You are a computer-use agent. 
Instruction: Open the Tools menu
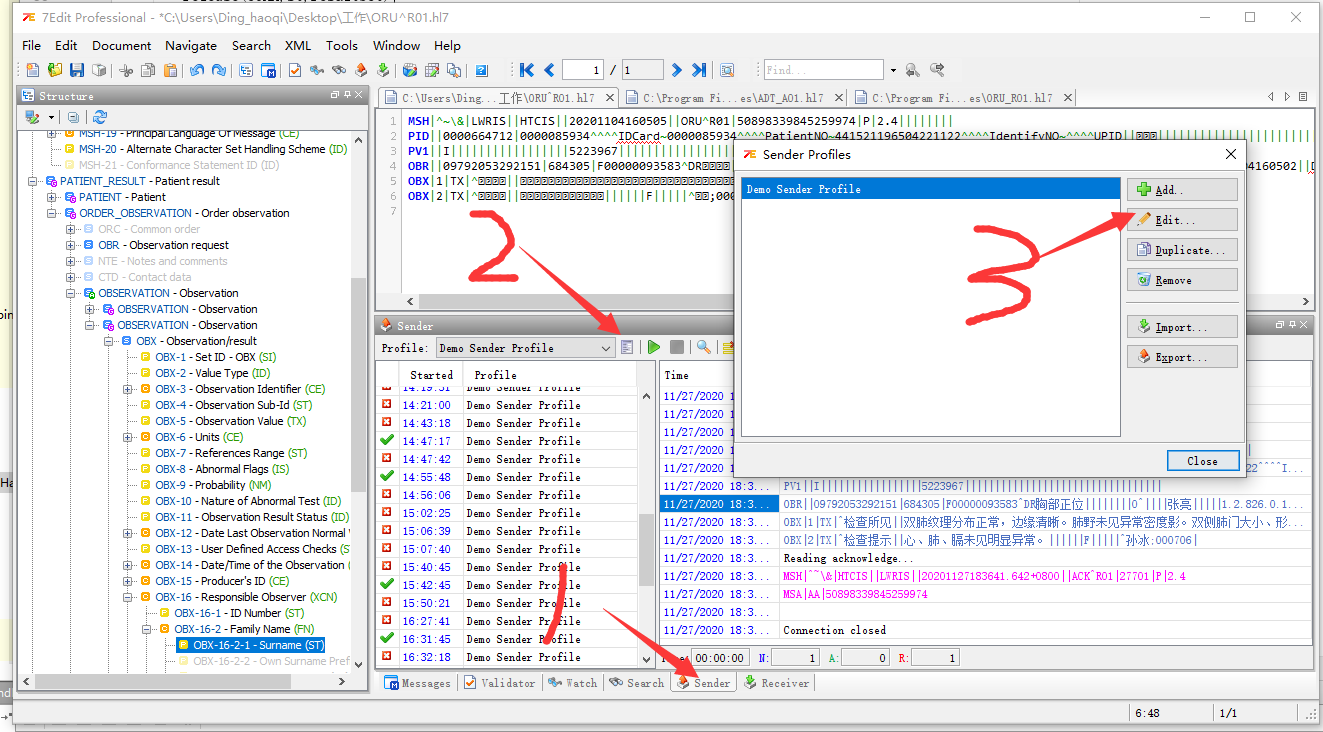click(342, 45)
